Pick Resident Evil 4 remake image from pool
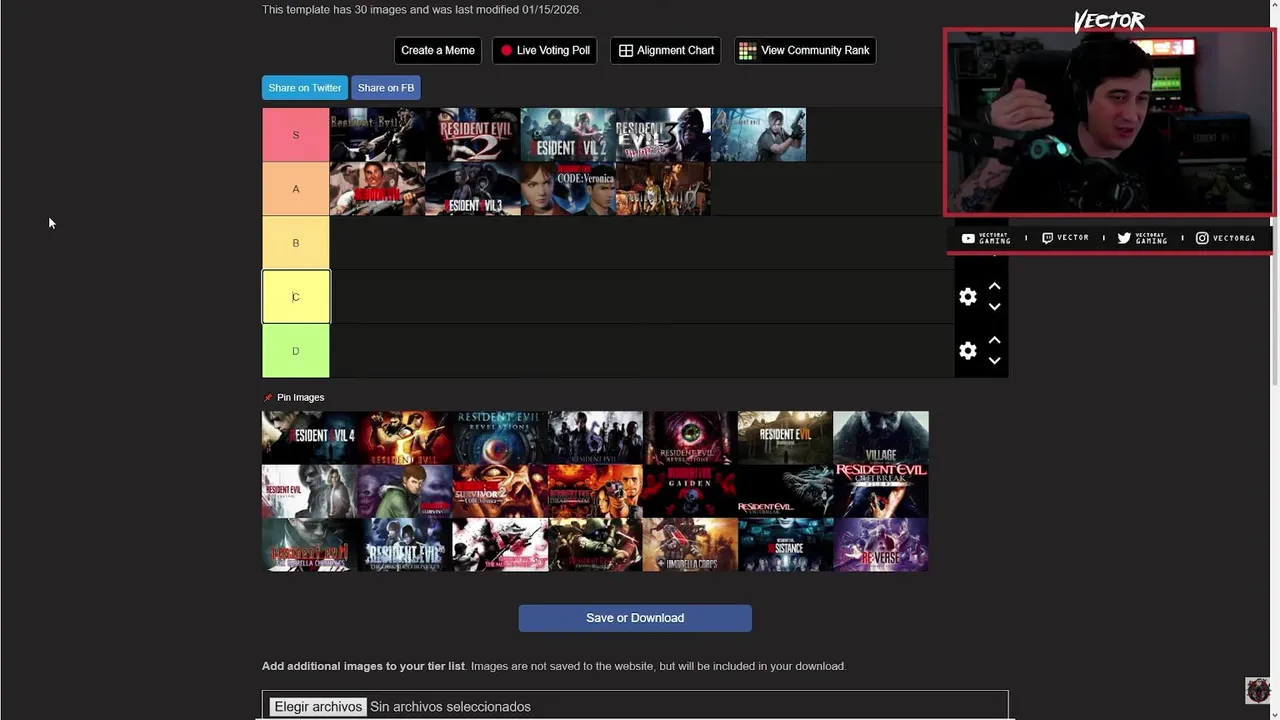This screenshot has width=1280, height=720. pyautogui.click(x=309, y=438)
